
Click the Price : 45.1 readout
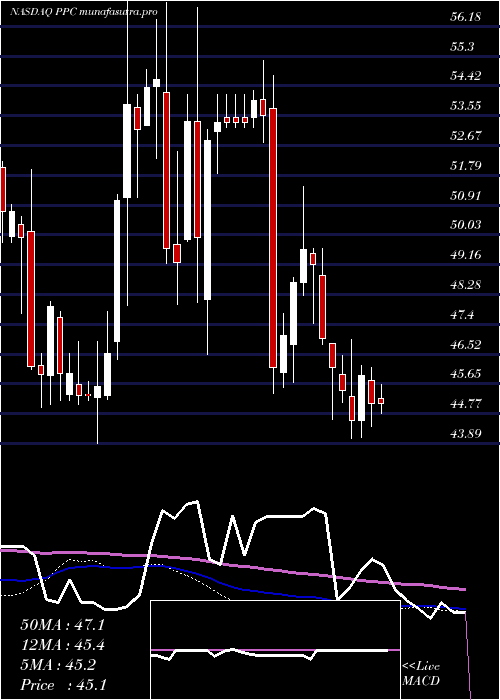(x=63, y=684)
